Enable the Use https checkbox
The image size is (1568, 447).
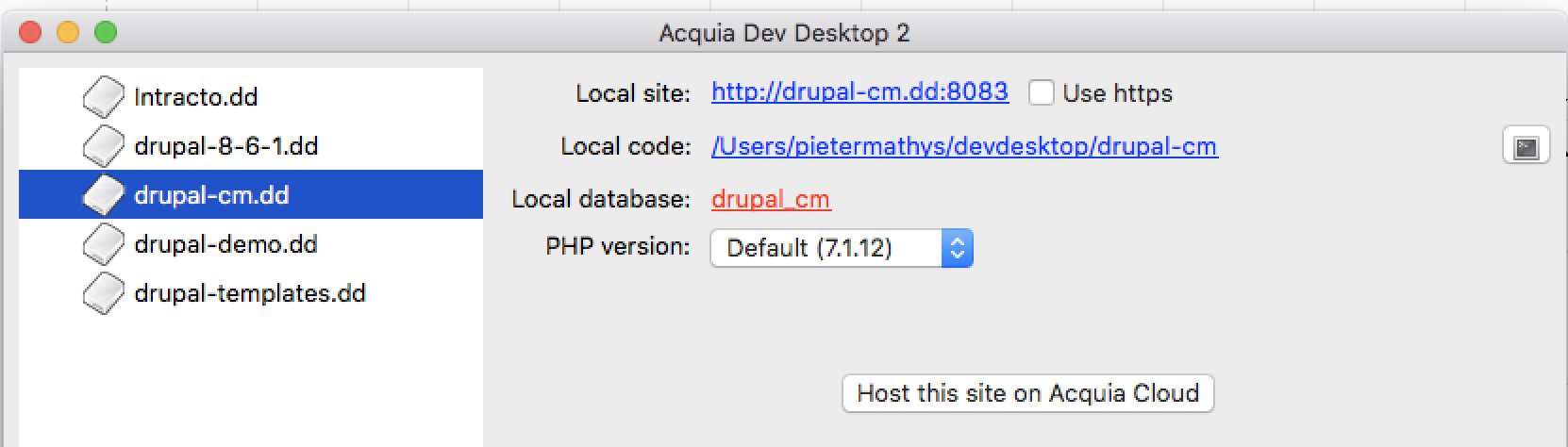point(1042,92)
